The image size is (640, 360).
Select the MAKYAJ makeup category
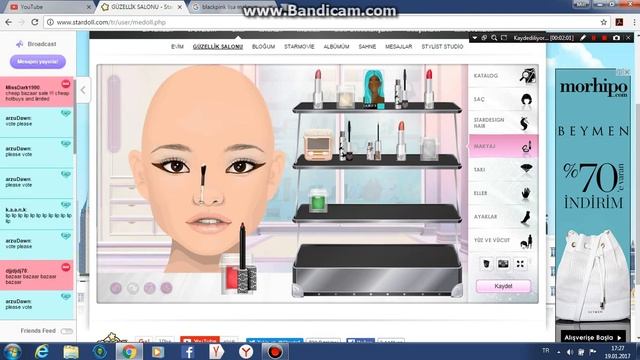pyautogui.click(x=503, y=146)
